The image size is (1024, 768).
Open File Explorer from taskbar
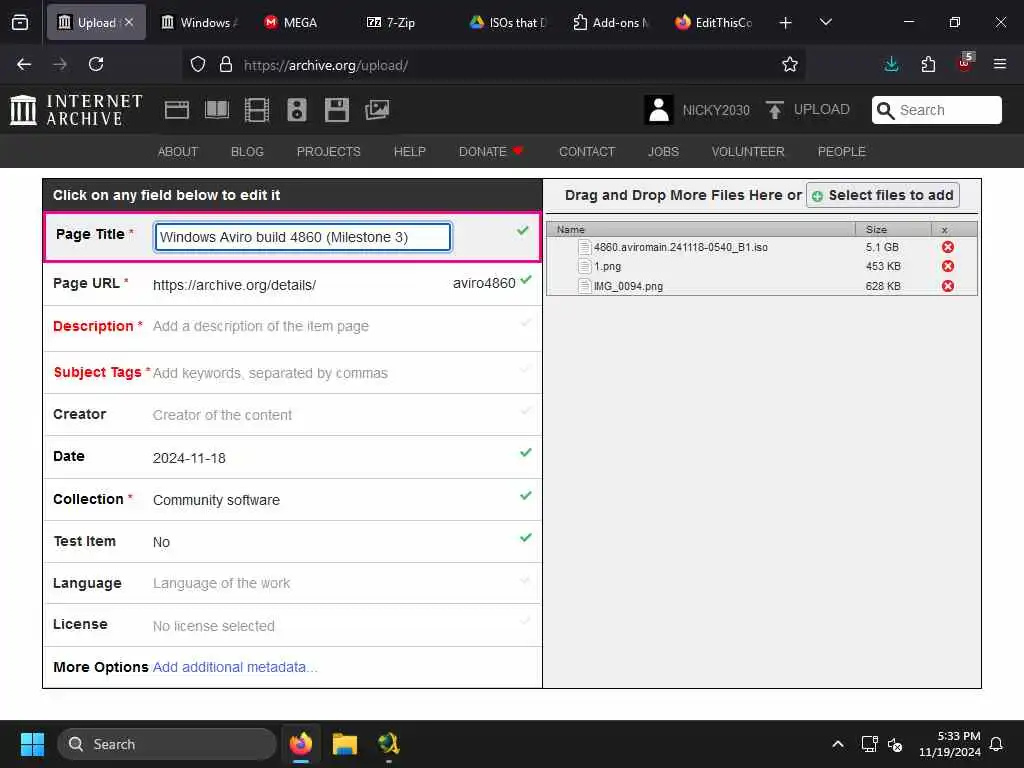344,744
